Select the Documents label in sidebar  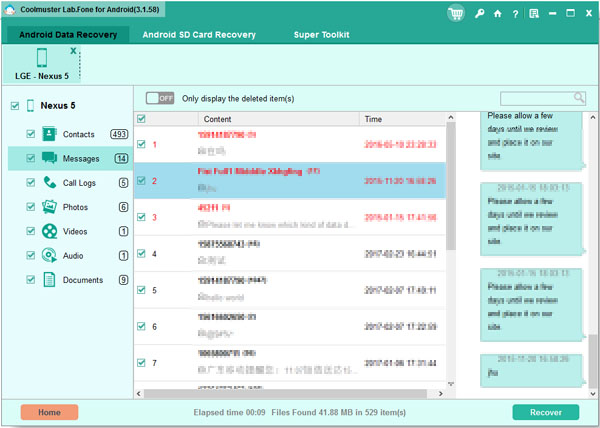tap(83, 280)
